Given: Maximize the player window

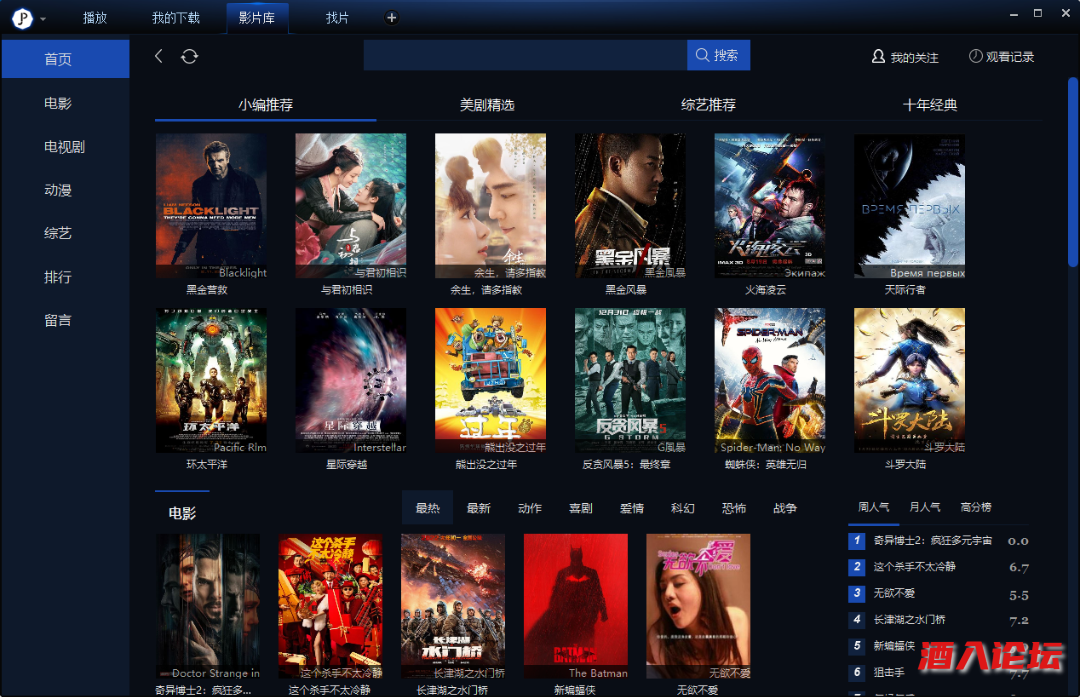Looking at the screenshot, I should click(1038, 13).
